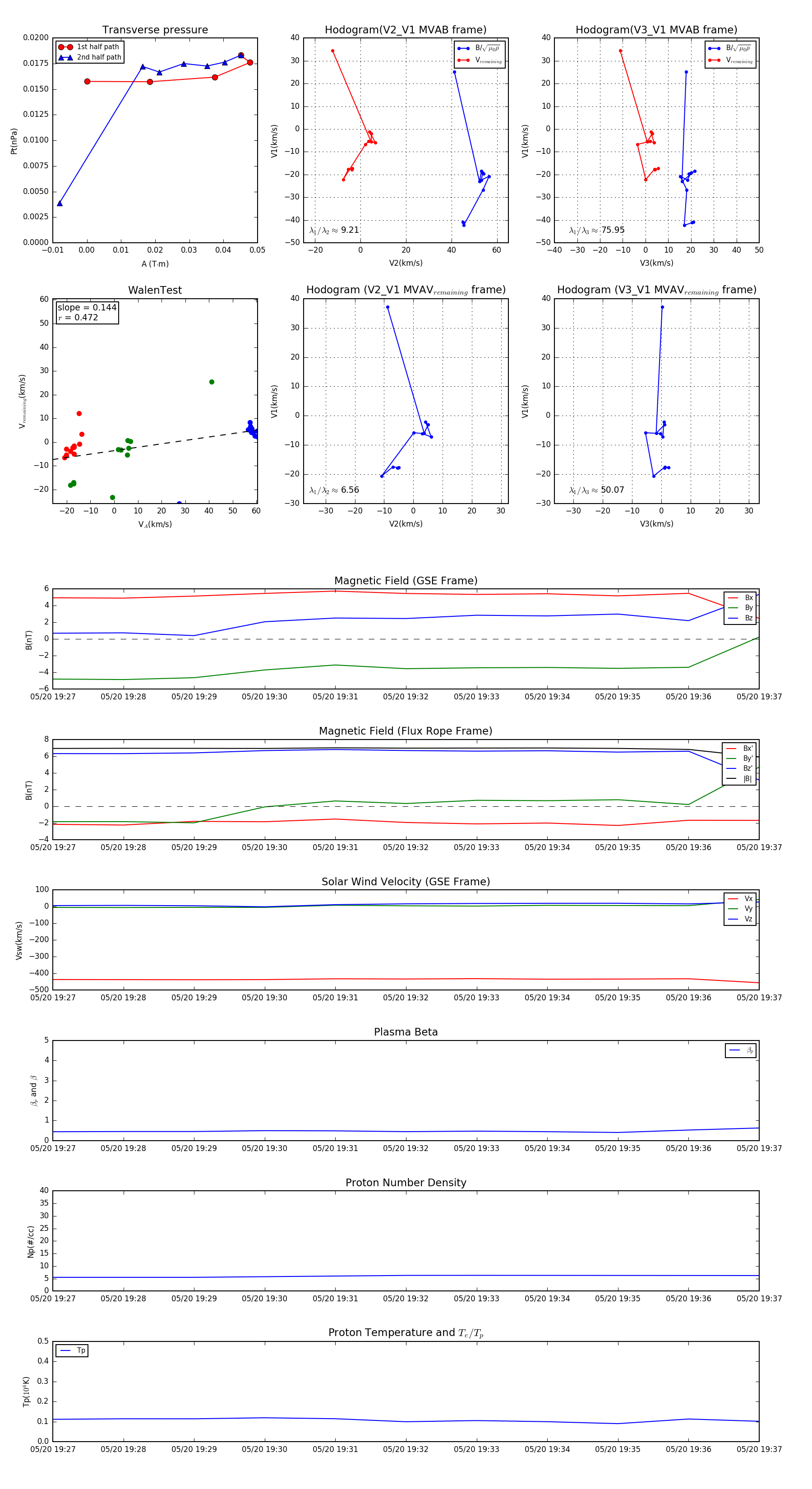Click the 'Vx' legend entry
The height and width of the screenshot is (1489, 812).
coord(740,898)
